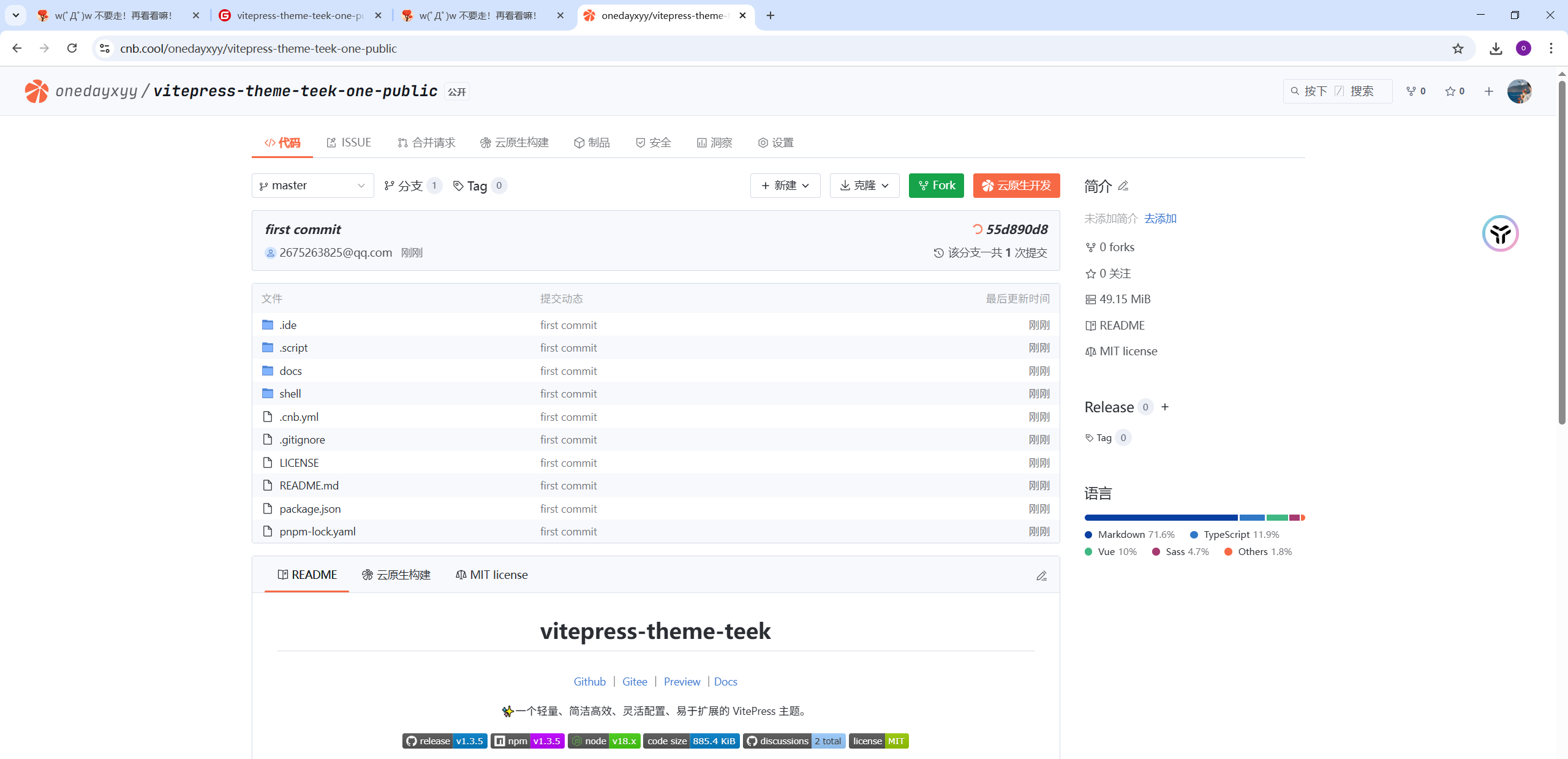Click commit history clock icon
The height and width of the screenshot is (759, 1568).
click(938, 253)
